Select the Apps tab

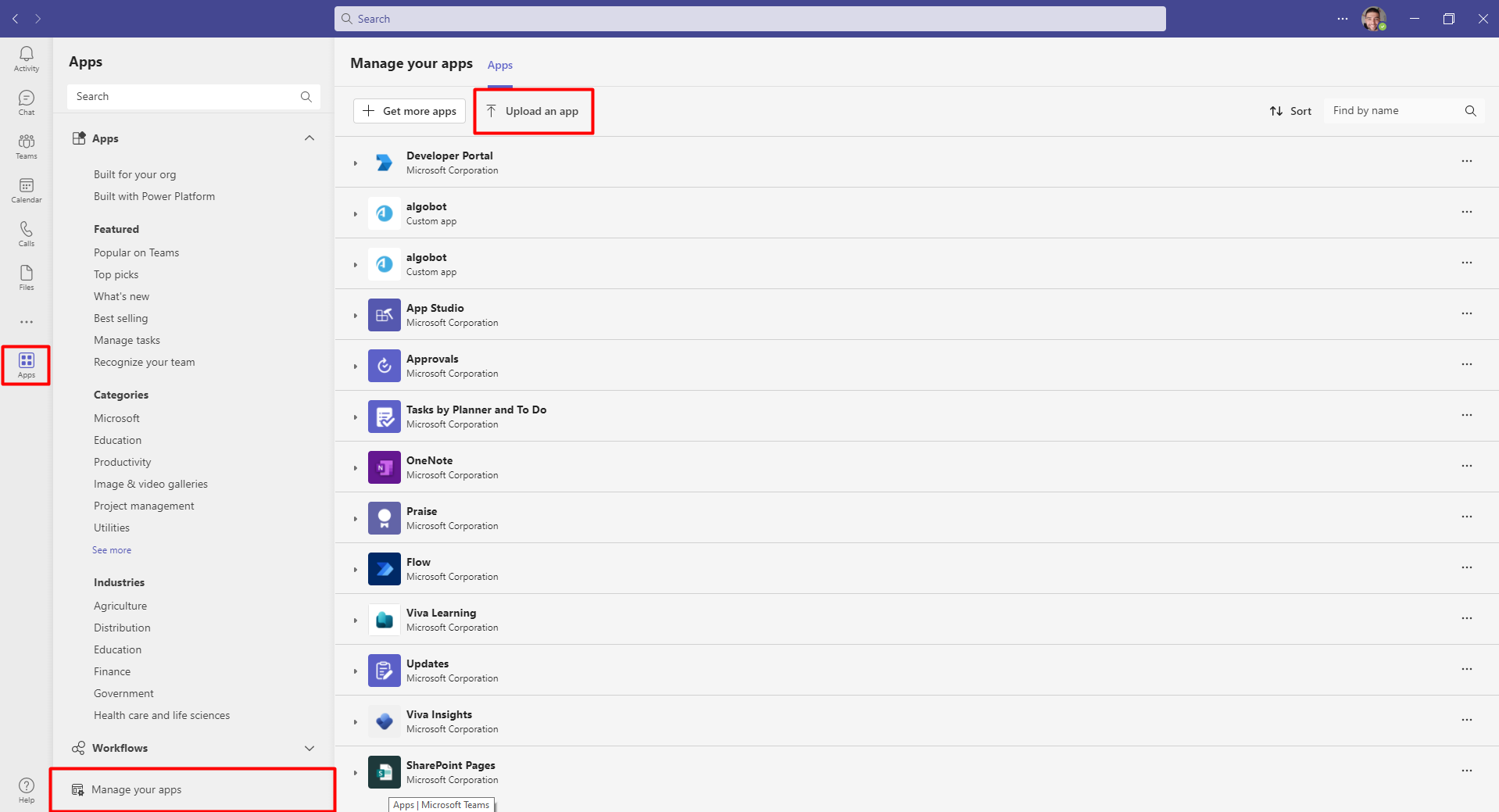click(500, 66)
